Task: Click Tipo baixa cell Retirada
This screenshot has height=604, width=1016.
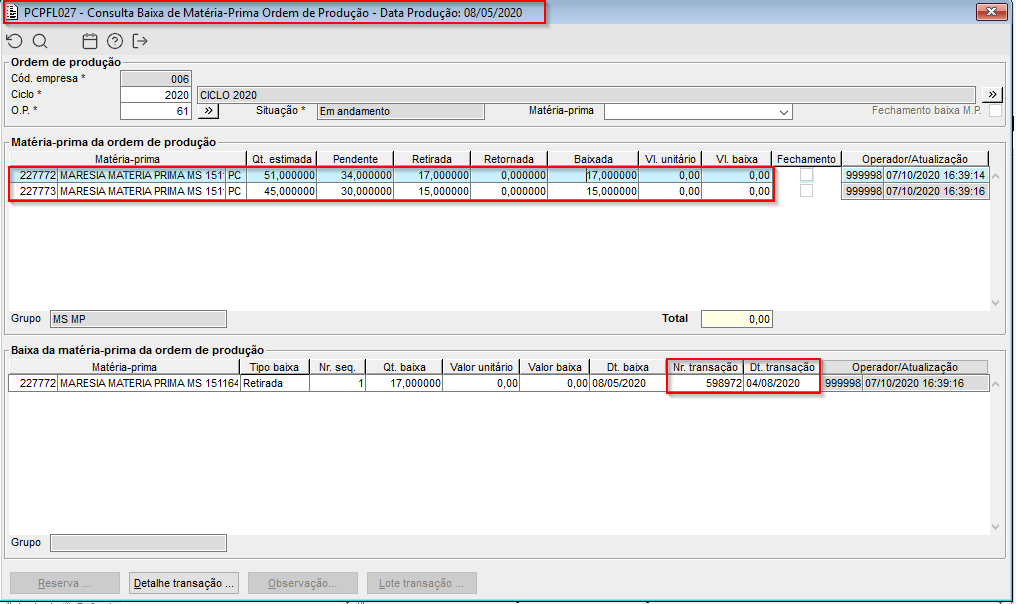Action: pos(274,383)
